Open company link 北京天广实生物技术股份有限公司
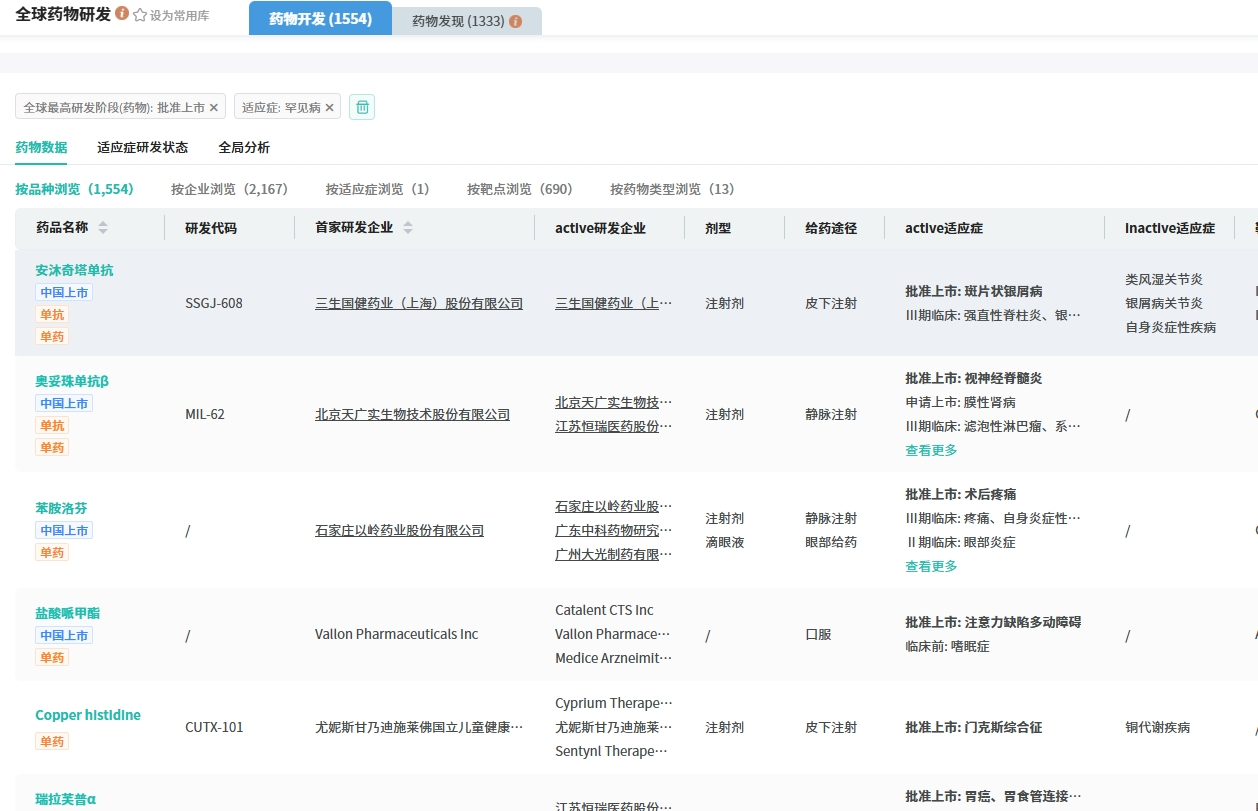The width and height of the screenshot is (1258, 811). tap(412, 414)
